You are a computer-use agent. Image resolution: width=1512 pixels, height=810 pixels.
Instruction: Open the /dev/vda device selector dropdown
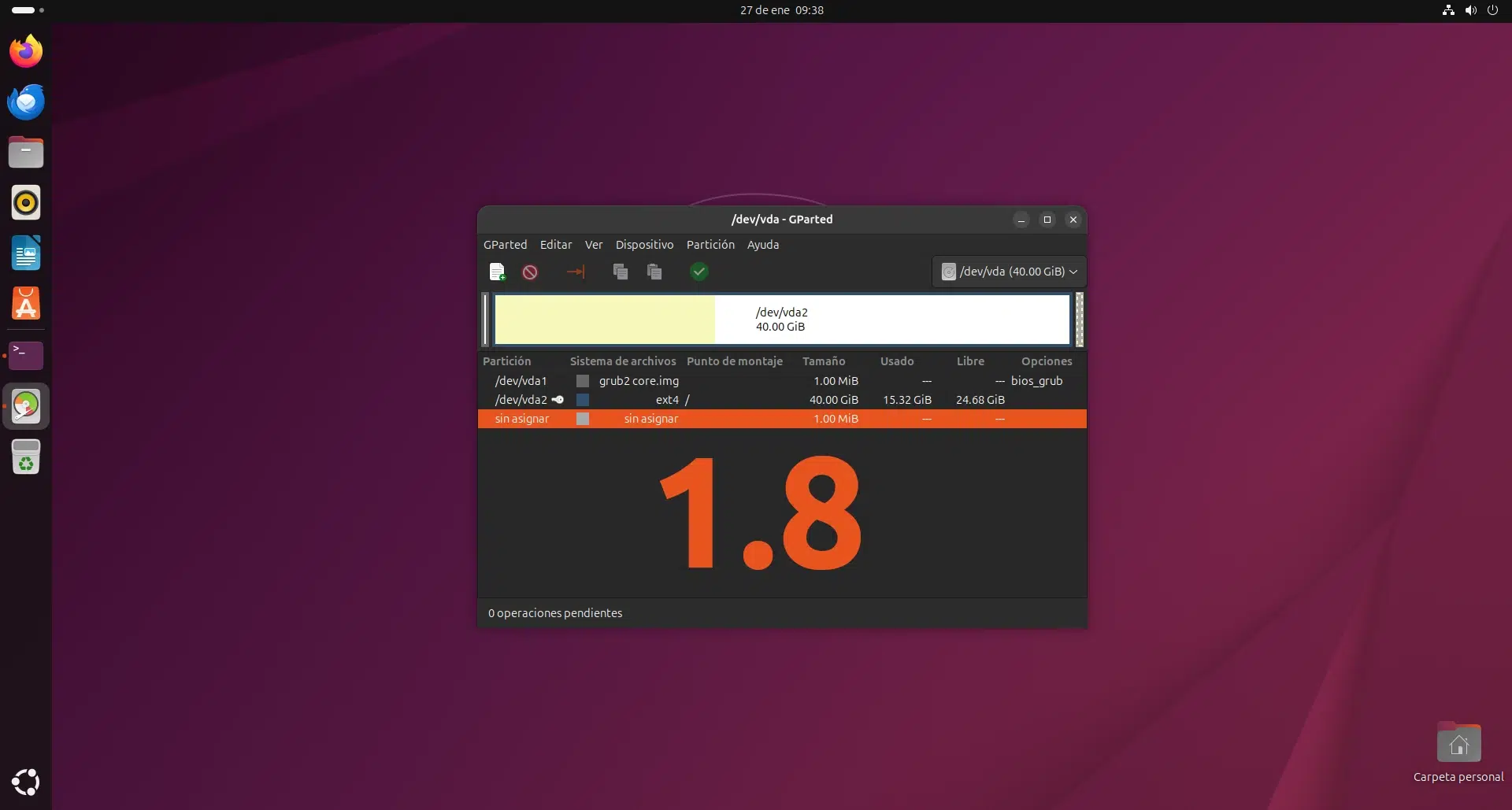click(1009, 271)
